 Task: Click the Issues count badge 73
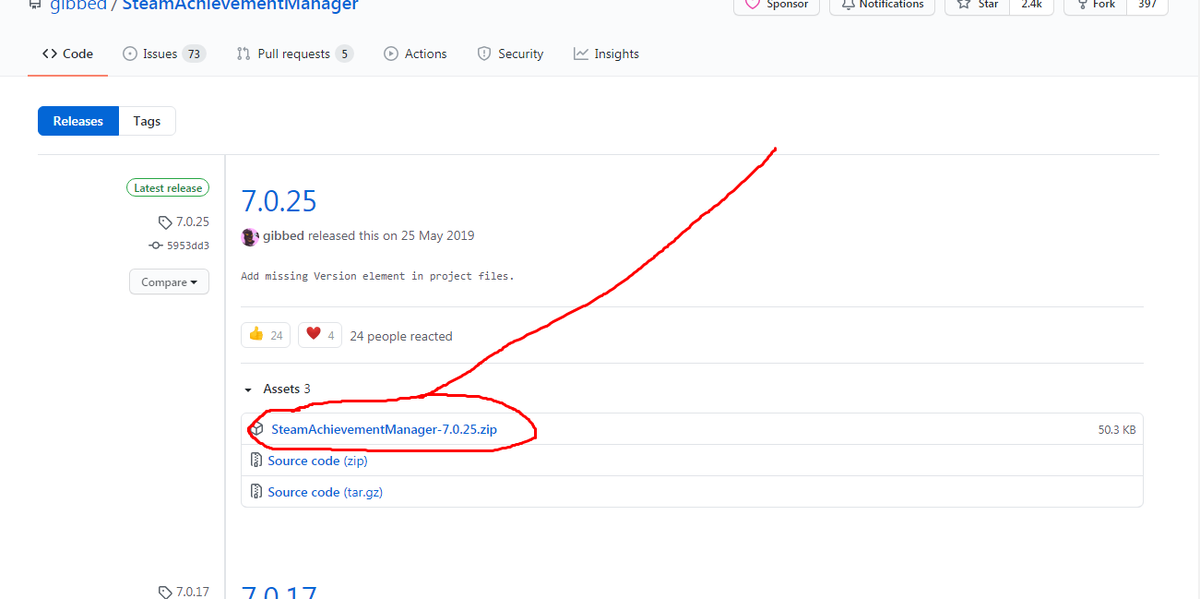coord(194,54)
